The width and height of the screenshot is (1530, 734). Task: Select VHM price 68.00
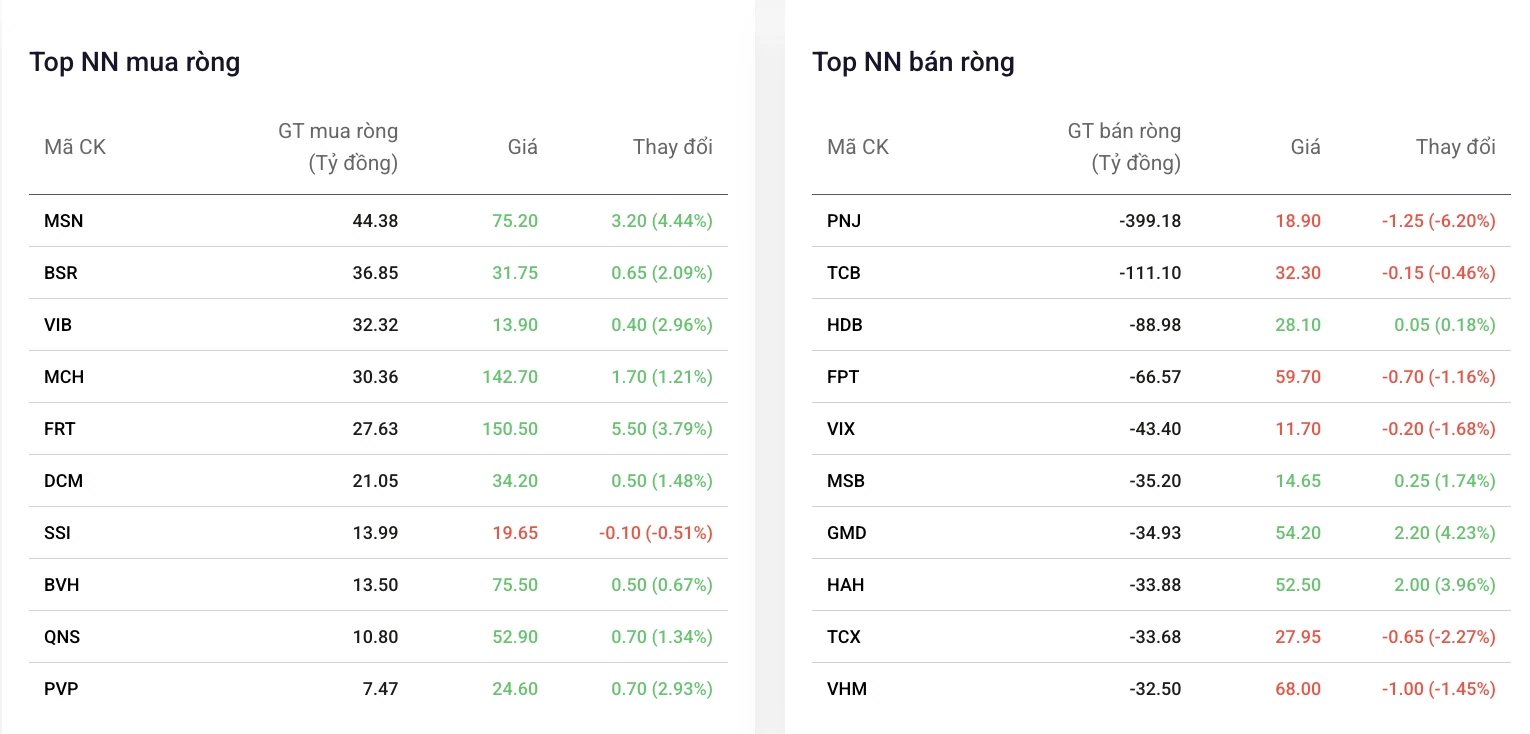pyautogui.click(x=1298, y=689)
